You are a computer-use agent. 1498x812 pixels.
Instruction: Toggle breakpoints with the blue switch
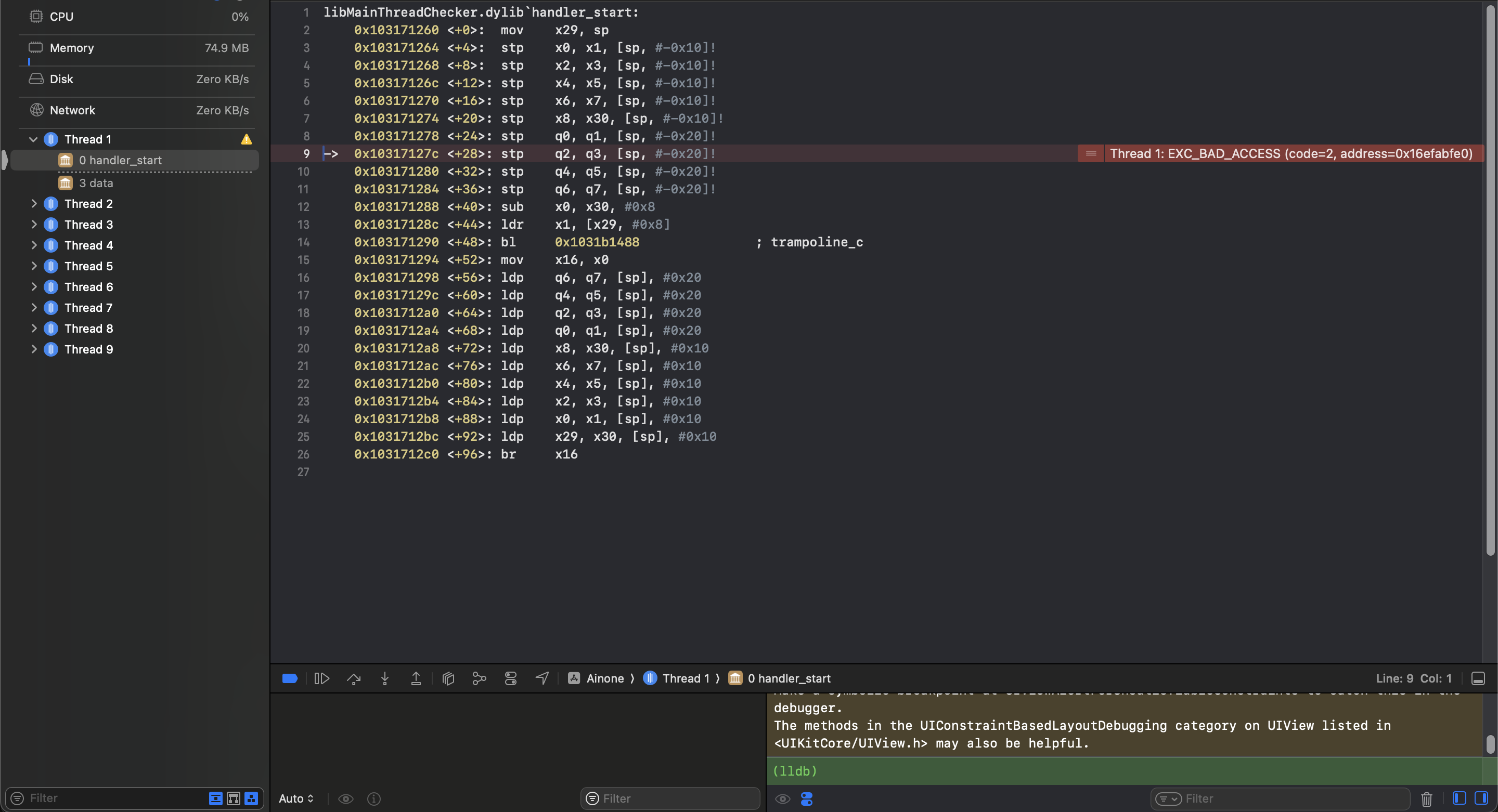(289, 678)
